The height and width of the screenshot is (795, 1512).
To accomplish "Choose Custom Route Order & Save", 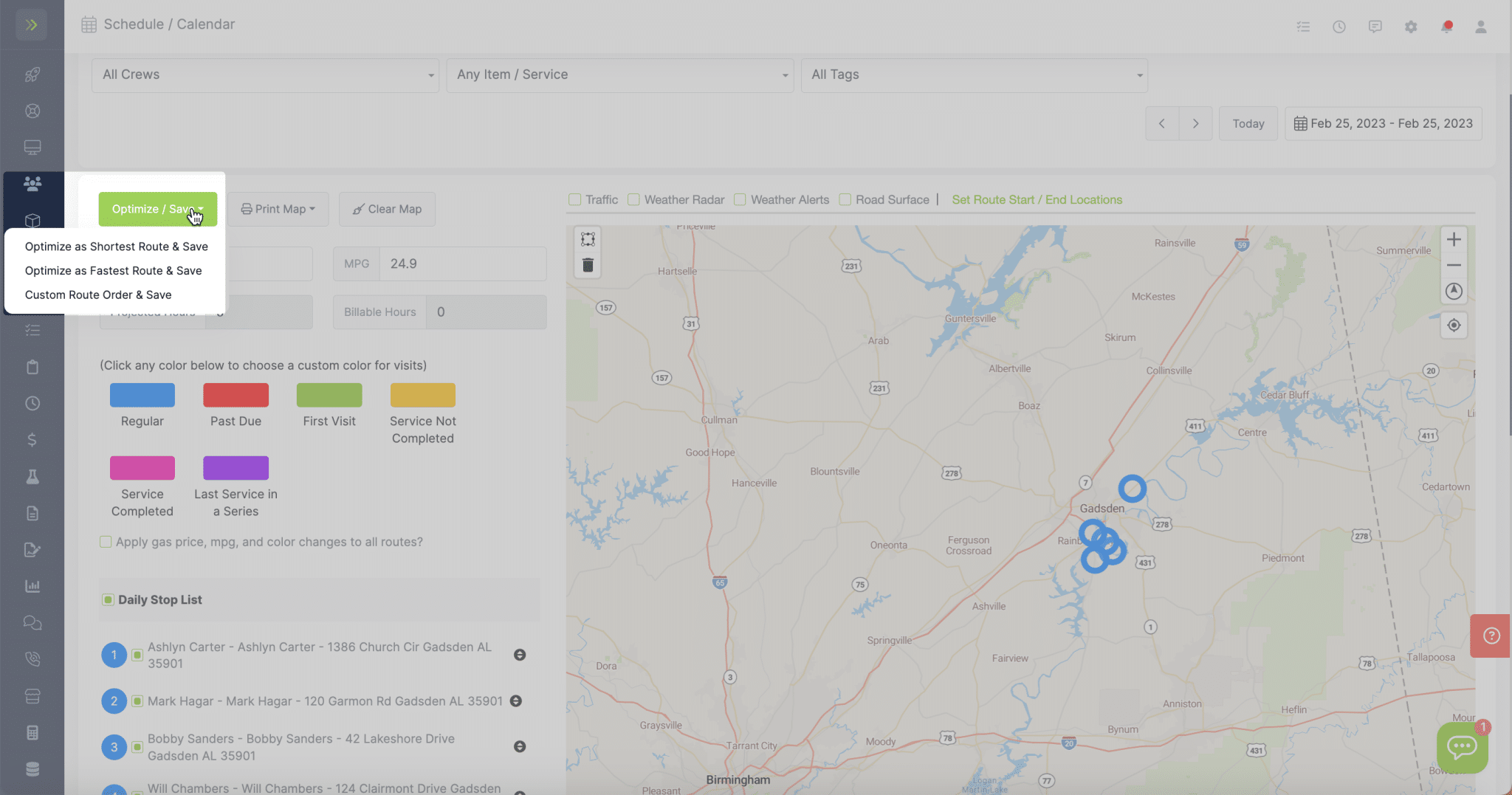I will [97, 294].
